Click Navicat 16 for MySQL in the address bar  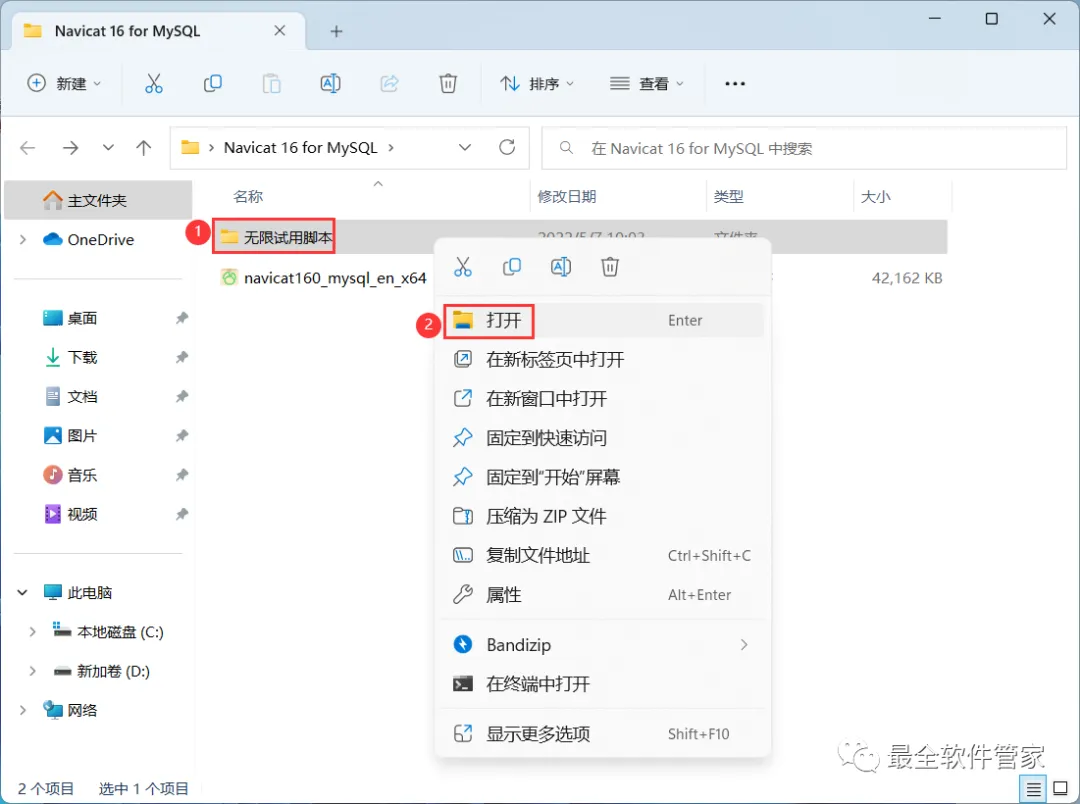[300, 147]
